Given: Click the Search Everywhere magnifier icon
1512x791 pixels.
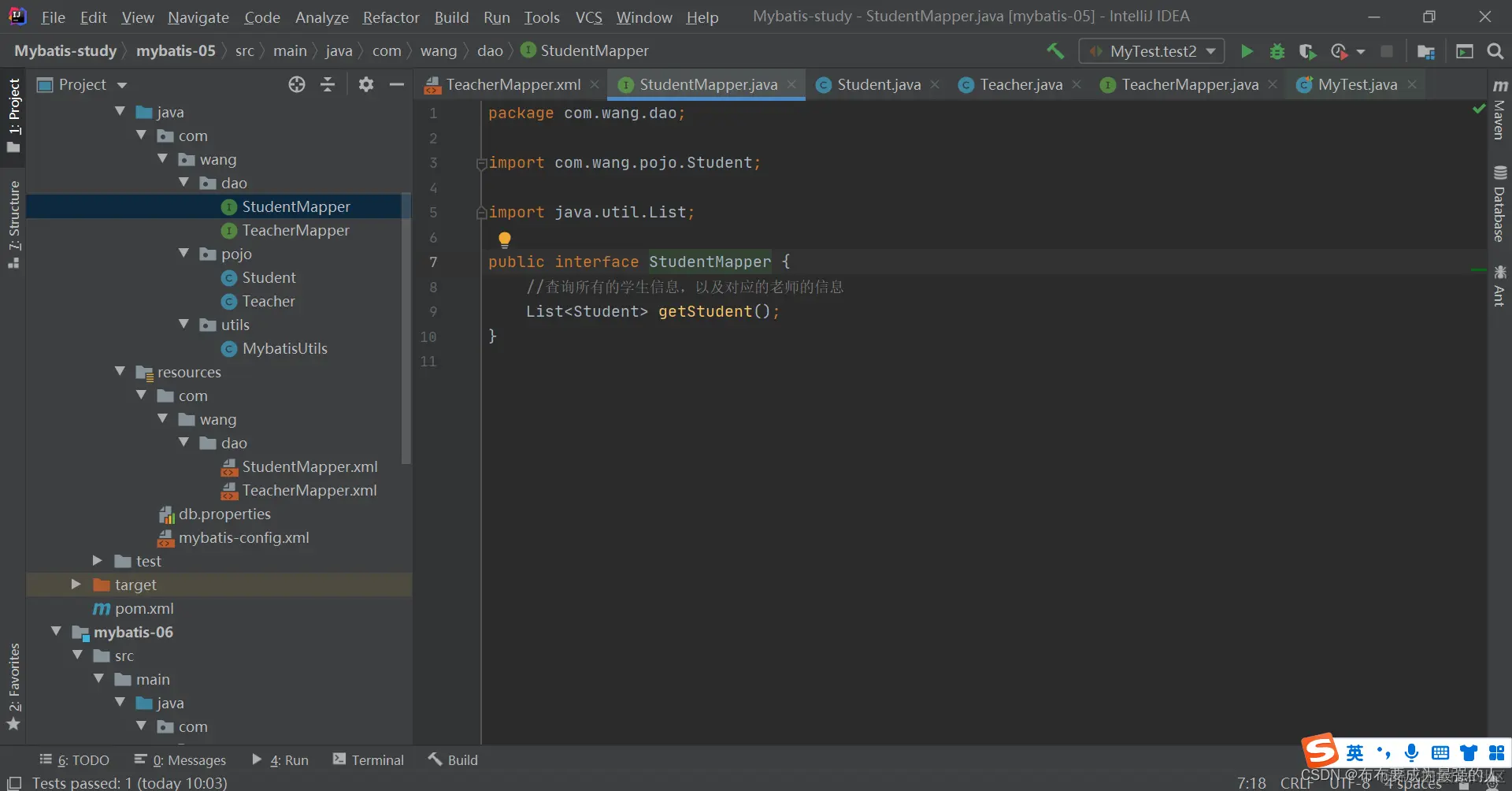Looking at the screenshot, I should pos(1495,51).
